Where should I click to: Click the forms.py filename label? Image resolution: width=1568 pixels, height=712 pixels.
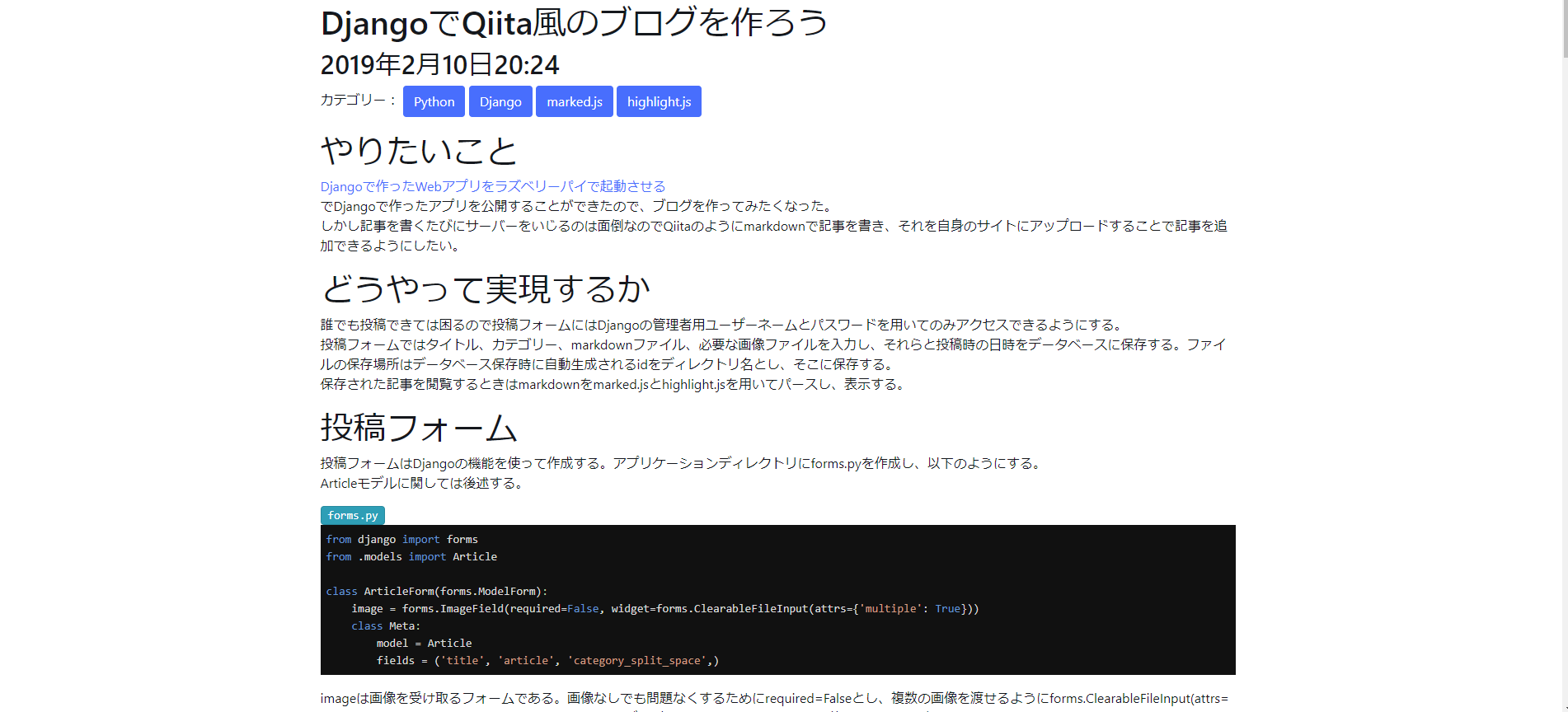pyautogui.click(x=352, y=516)
